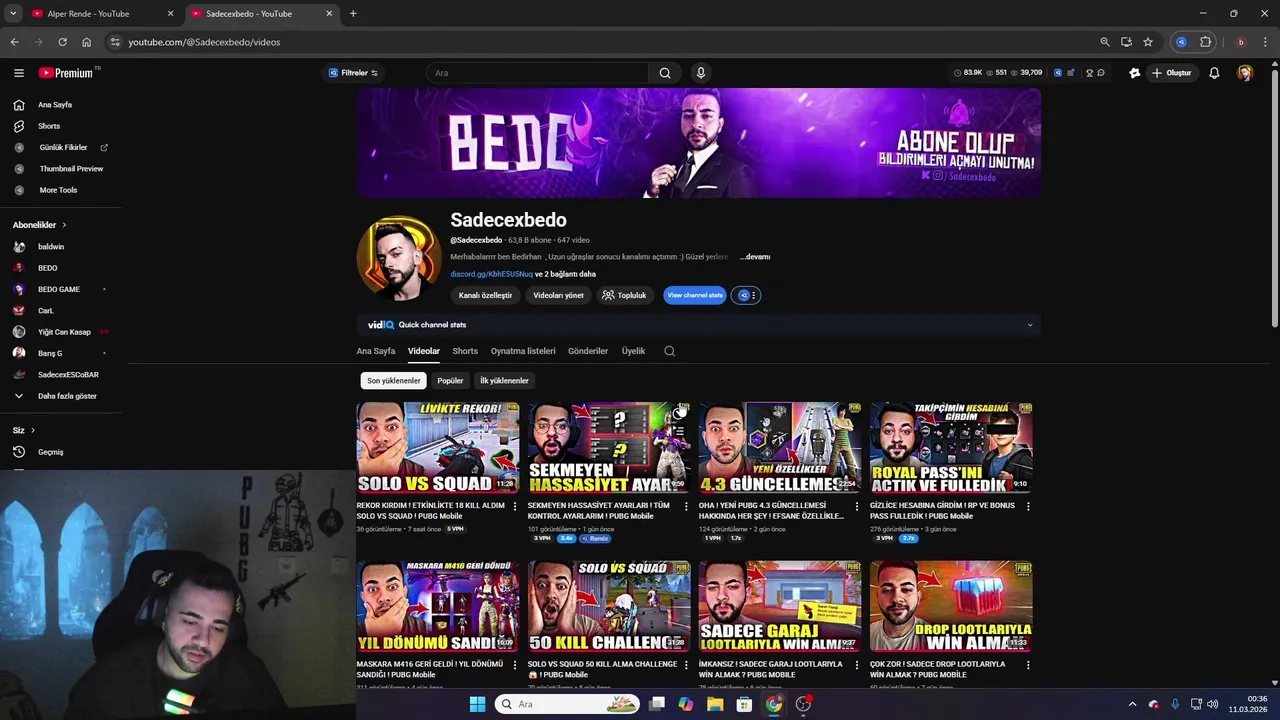
Task: Click the YouTube Premium logo
Action: [x=68, y=73]
